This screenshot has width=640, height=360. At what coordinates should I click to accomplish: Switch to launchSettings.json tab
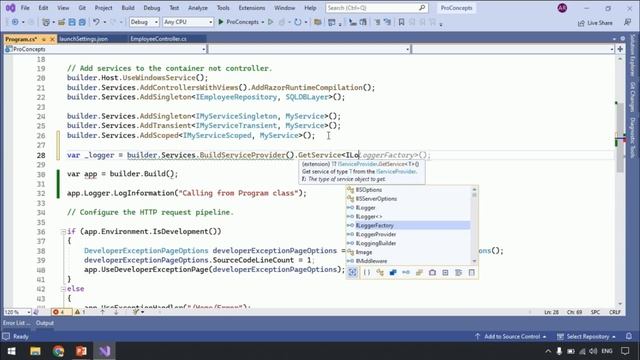84,39
